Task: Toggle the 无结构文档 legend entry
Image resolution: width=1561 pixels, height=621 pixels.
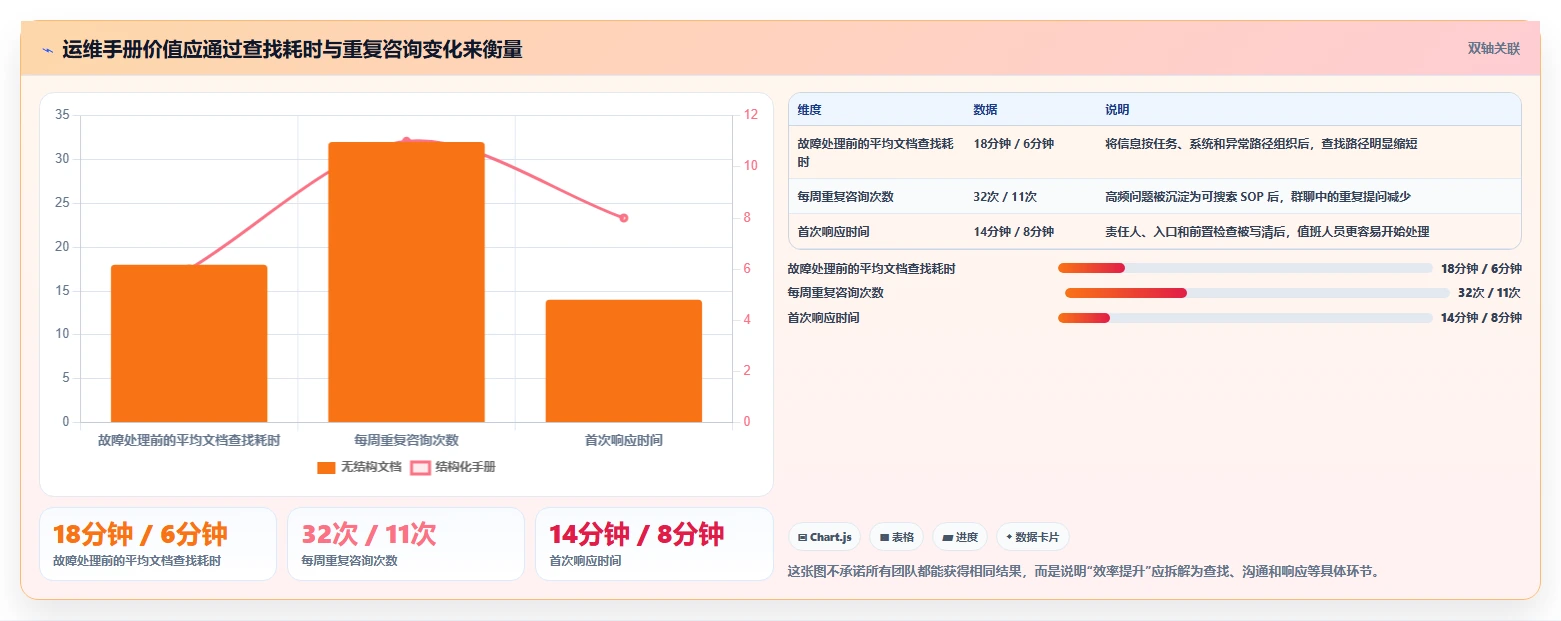Action: [x=359, y=467]
